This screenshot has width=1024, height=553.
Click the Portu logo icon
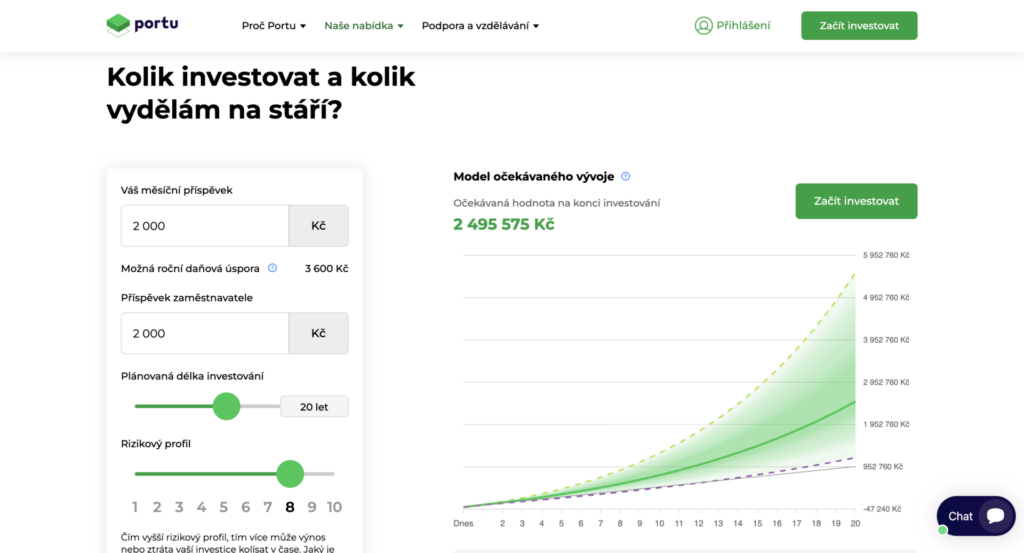(x=119, y=25)
